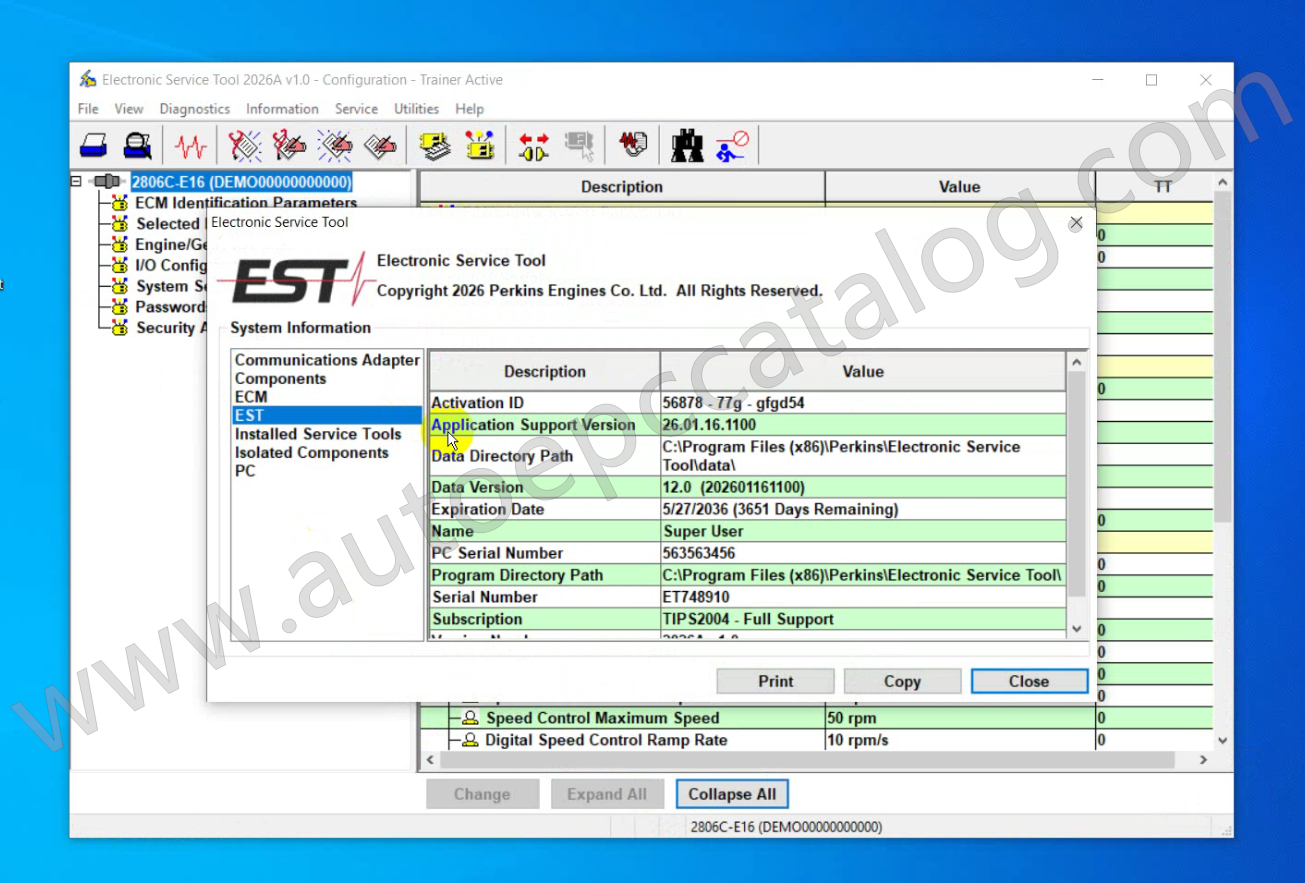
Task: Open Logged Diagnostic Codes toolbar icon
Action: [x=290, y=146]
